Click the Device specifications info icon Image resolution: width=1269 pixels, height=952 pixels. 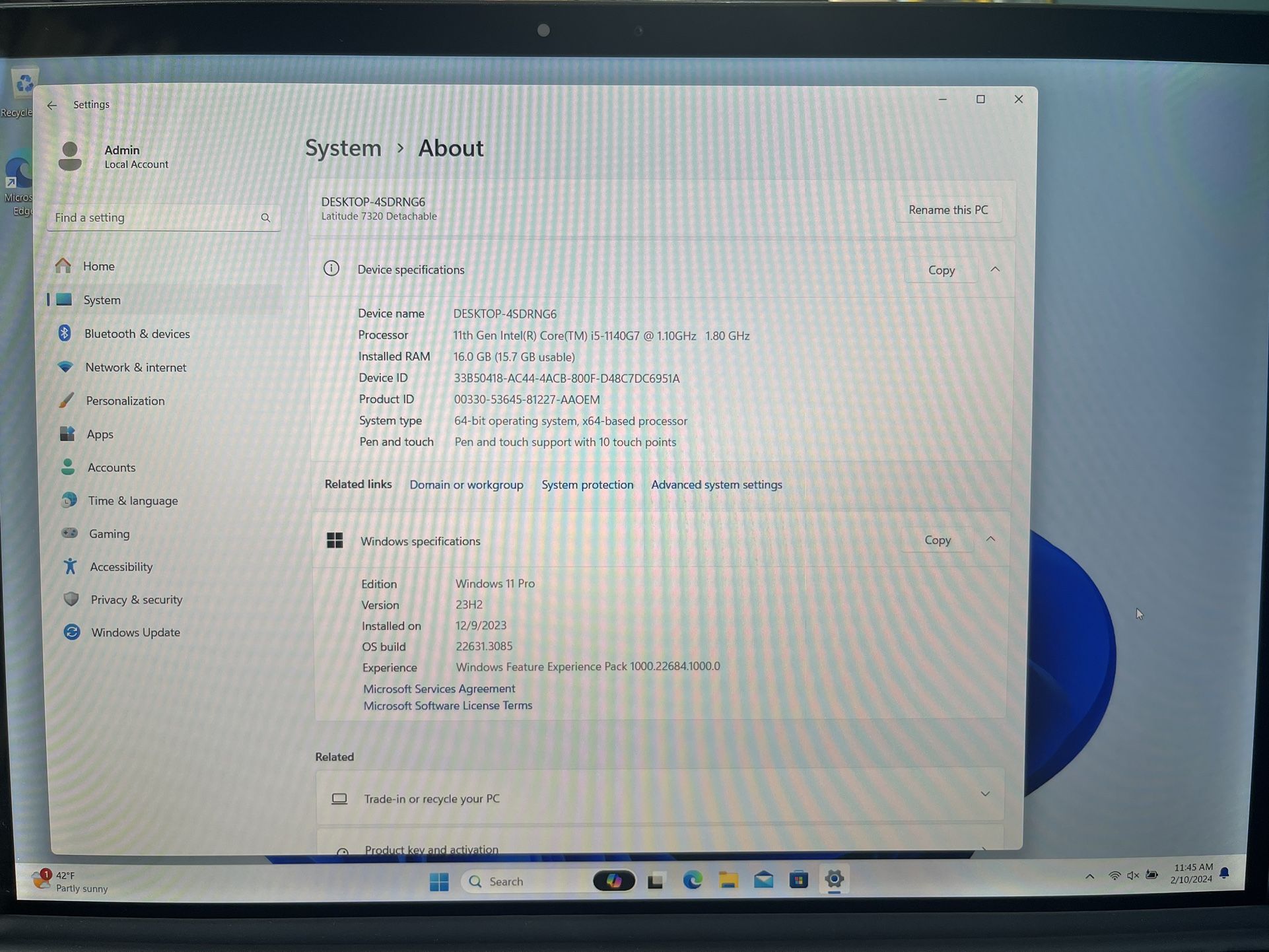click(331, 269)
